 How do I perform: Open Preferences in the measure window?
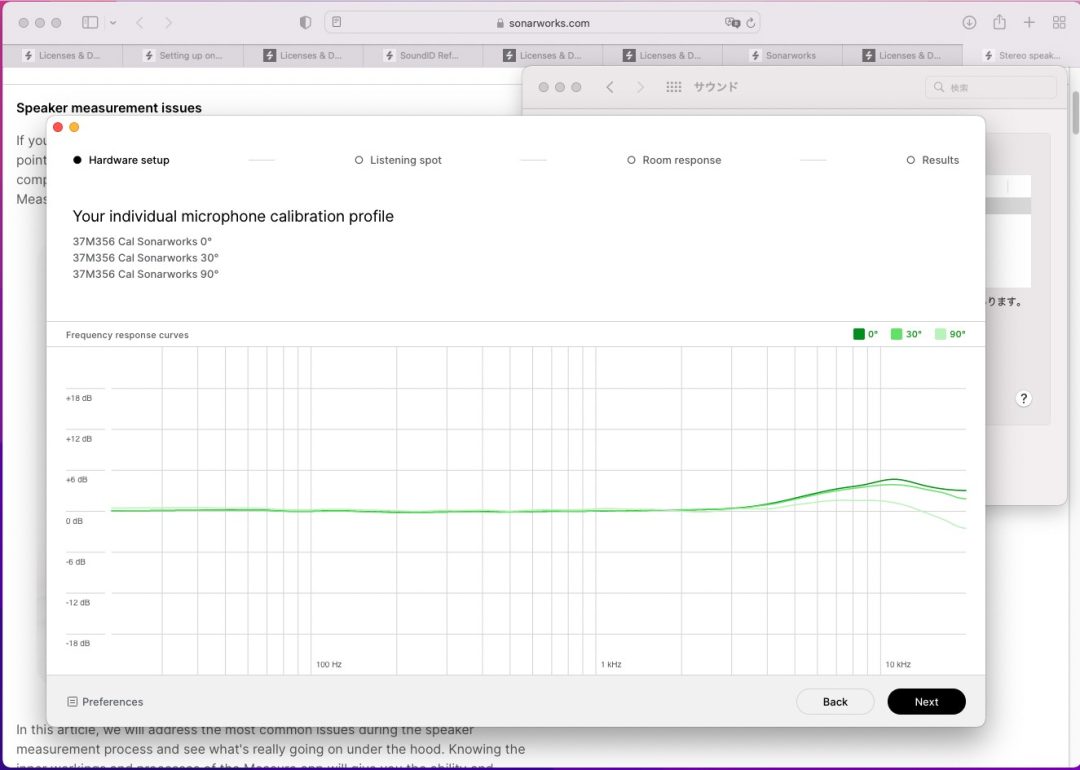[x=105, y=702]
